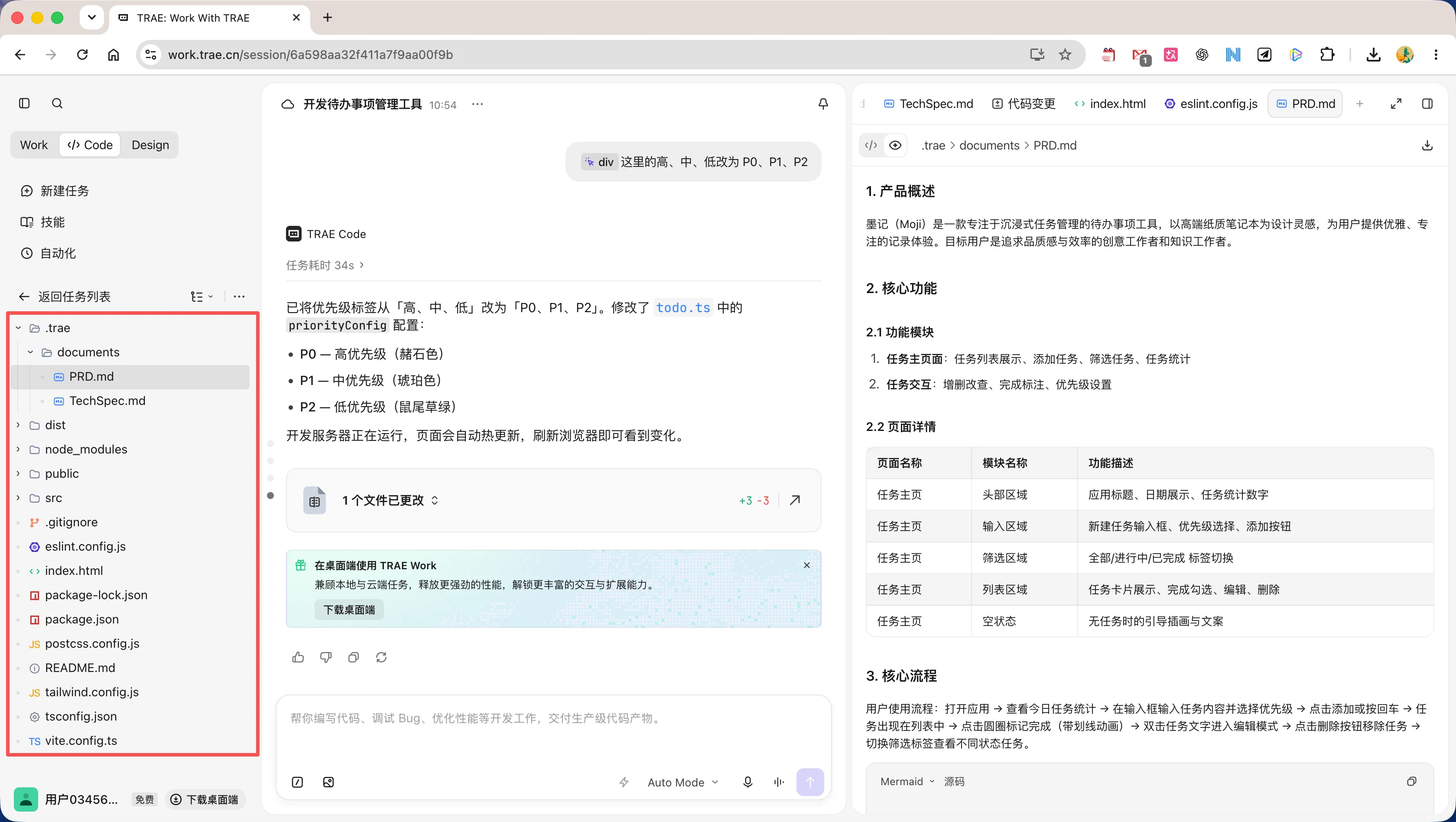Add a new preview tab with plus
The width and height of the screenshot is (1456, 822).
click(x=1360, y=104)
